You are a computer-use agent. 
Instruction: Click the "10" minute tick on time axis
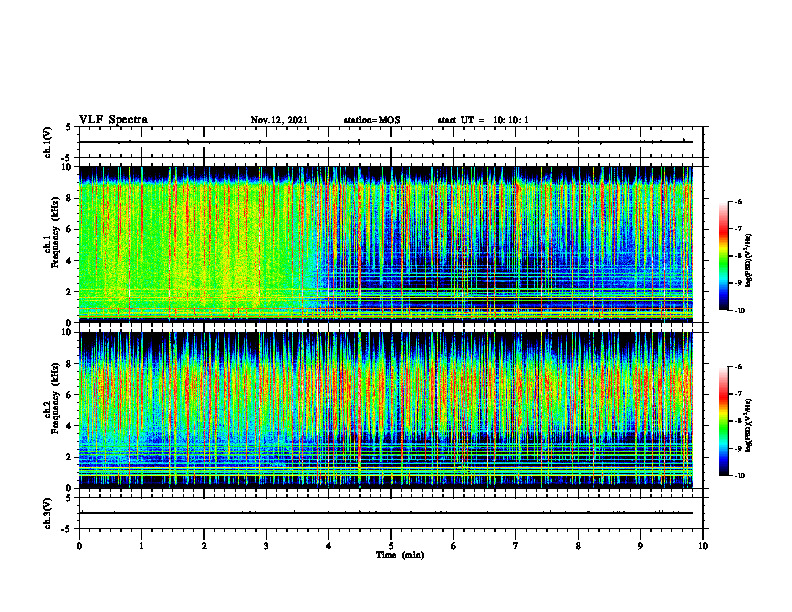(703, 546)
